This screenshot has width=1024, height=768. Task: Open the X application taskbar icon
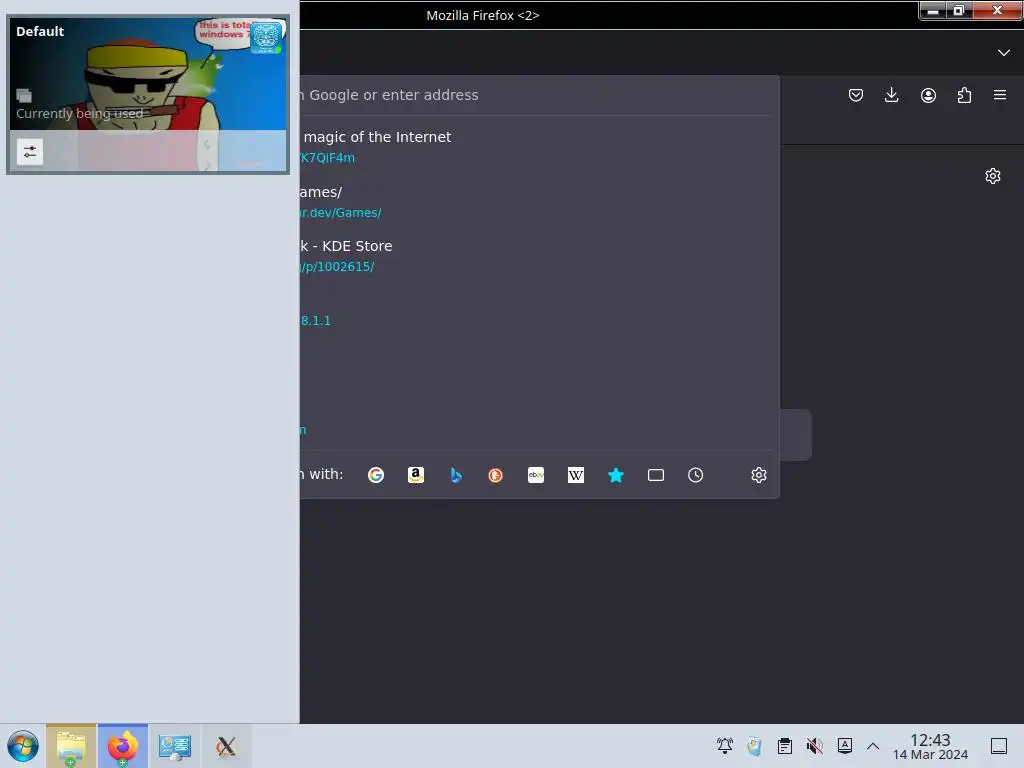(226, 746)
